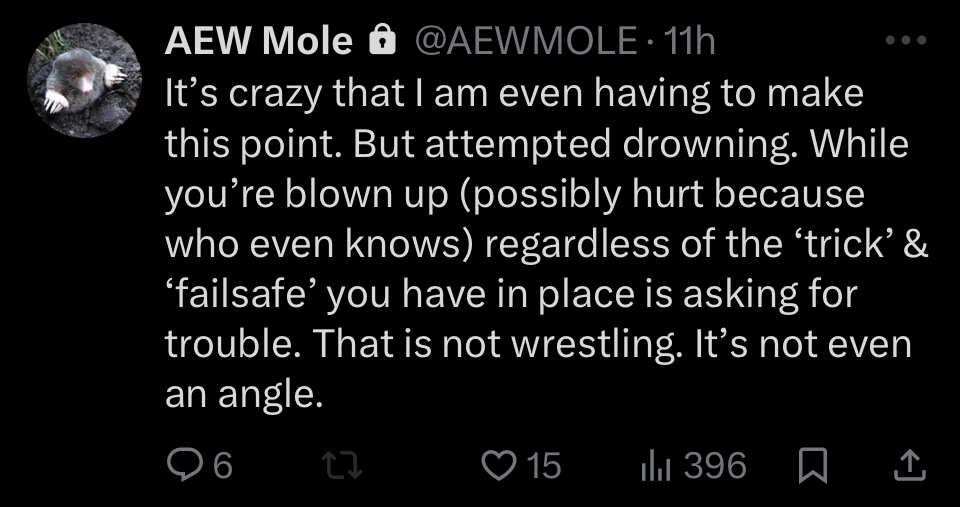Open the tweet via the 11h timestamp
960x507 pixels.
(x=690, y=41)
